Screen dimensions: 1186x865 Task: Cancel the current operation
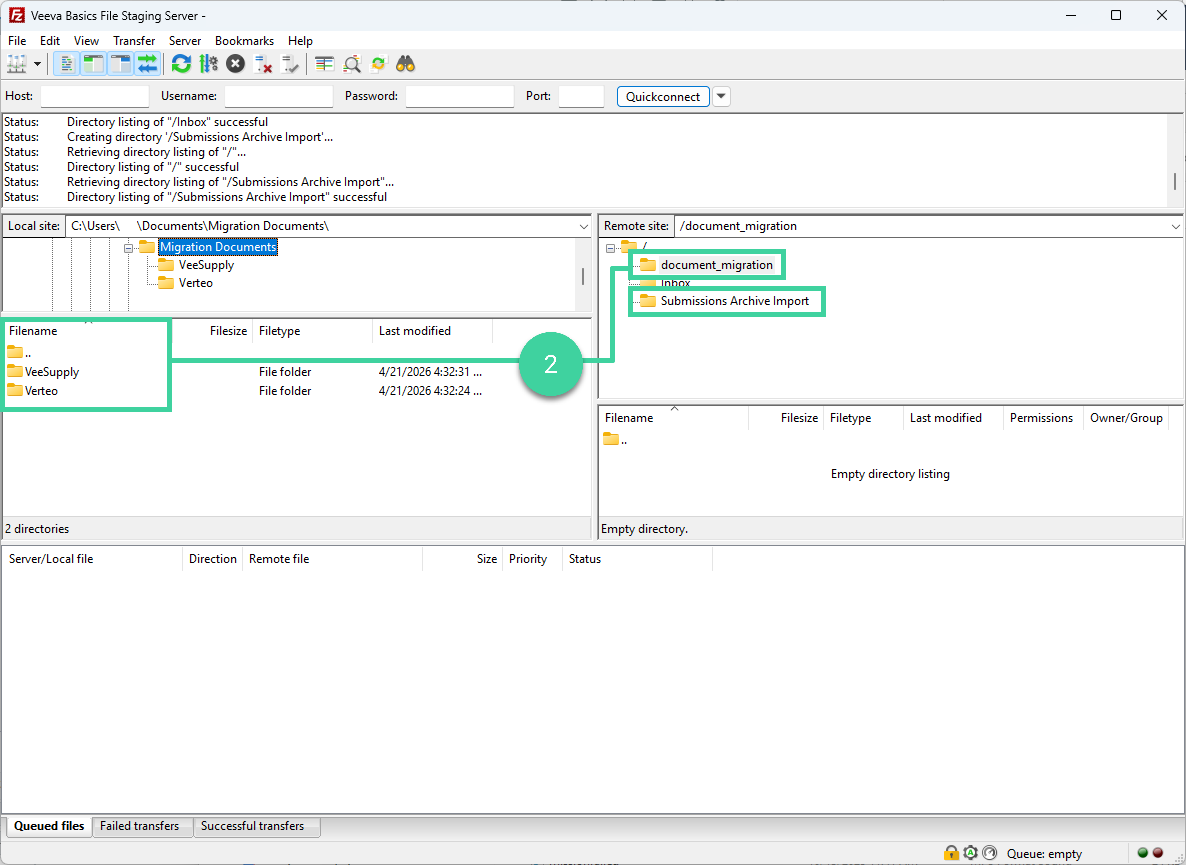(x=234, y=63)
